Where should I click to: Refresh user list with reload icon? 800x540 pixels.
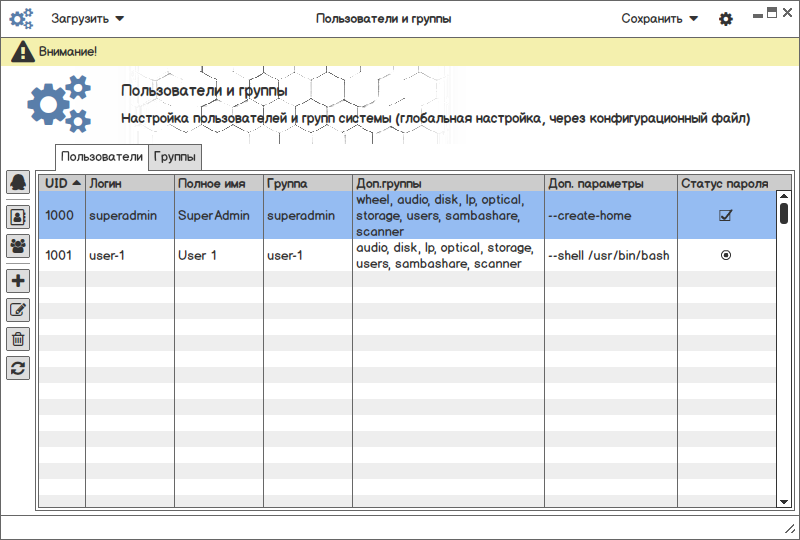click(18, 368)
